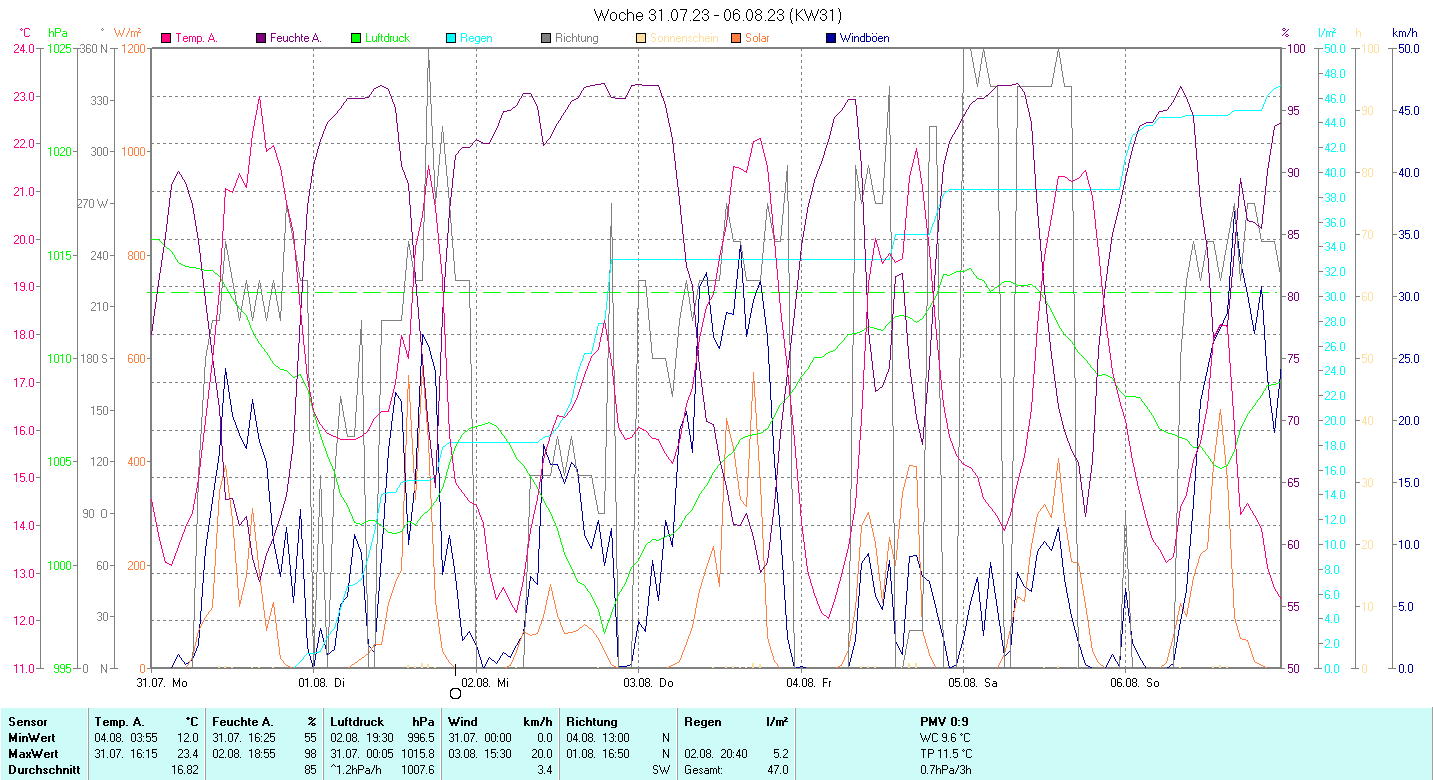Click the cyan Regen legend swatch
This screenshot has height=780, width=1433.
coord(451,38)
